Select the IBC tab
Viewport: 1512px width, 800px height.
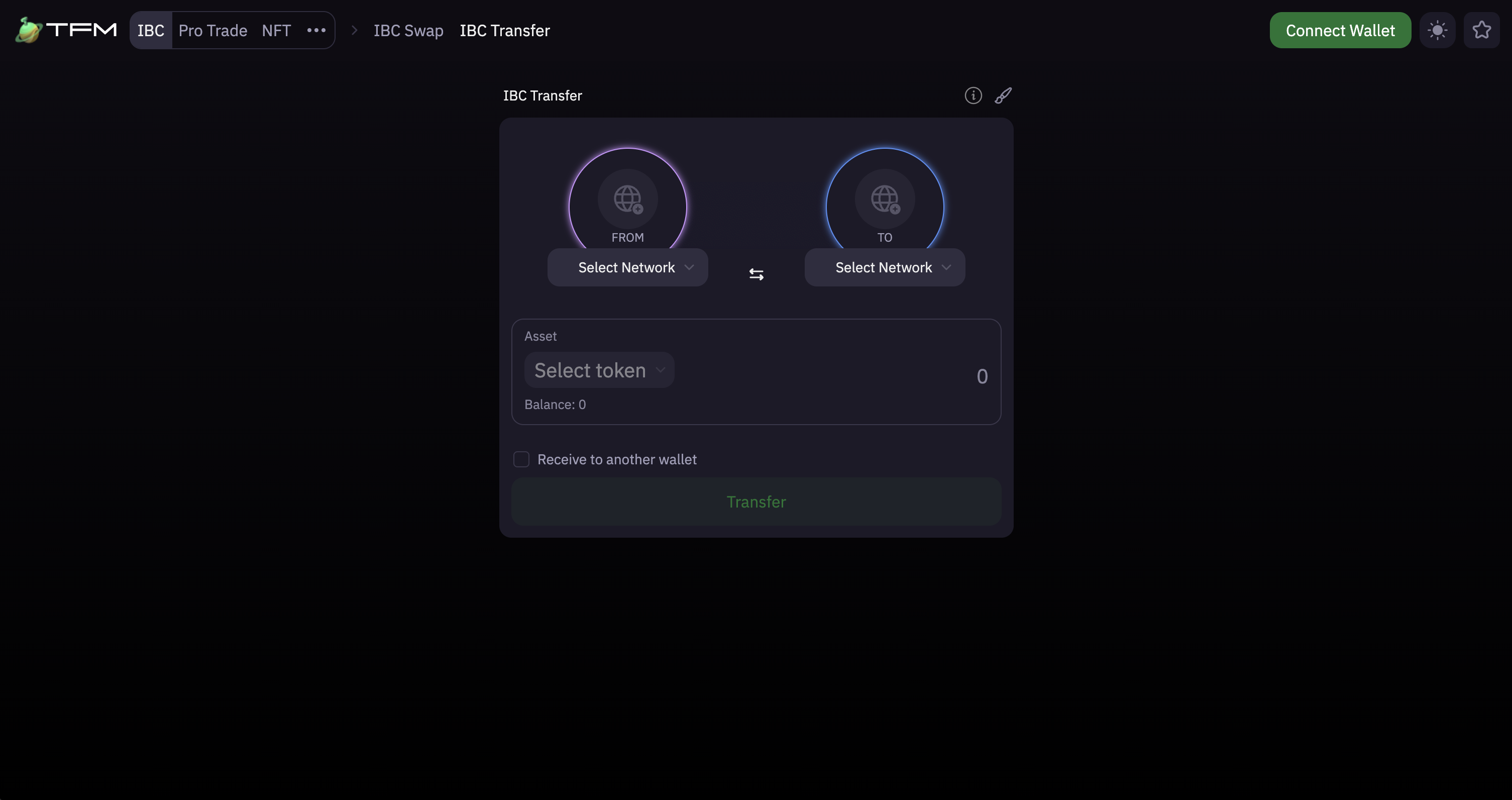[151, 30]
